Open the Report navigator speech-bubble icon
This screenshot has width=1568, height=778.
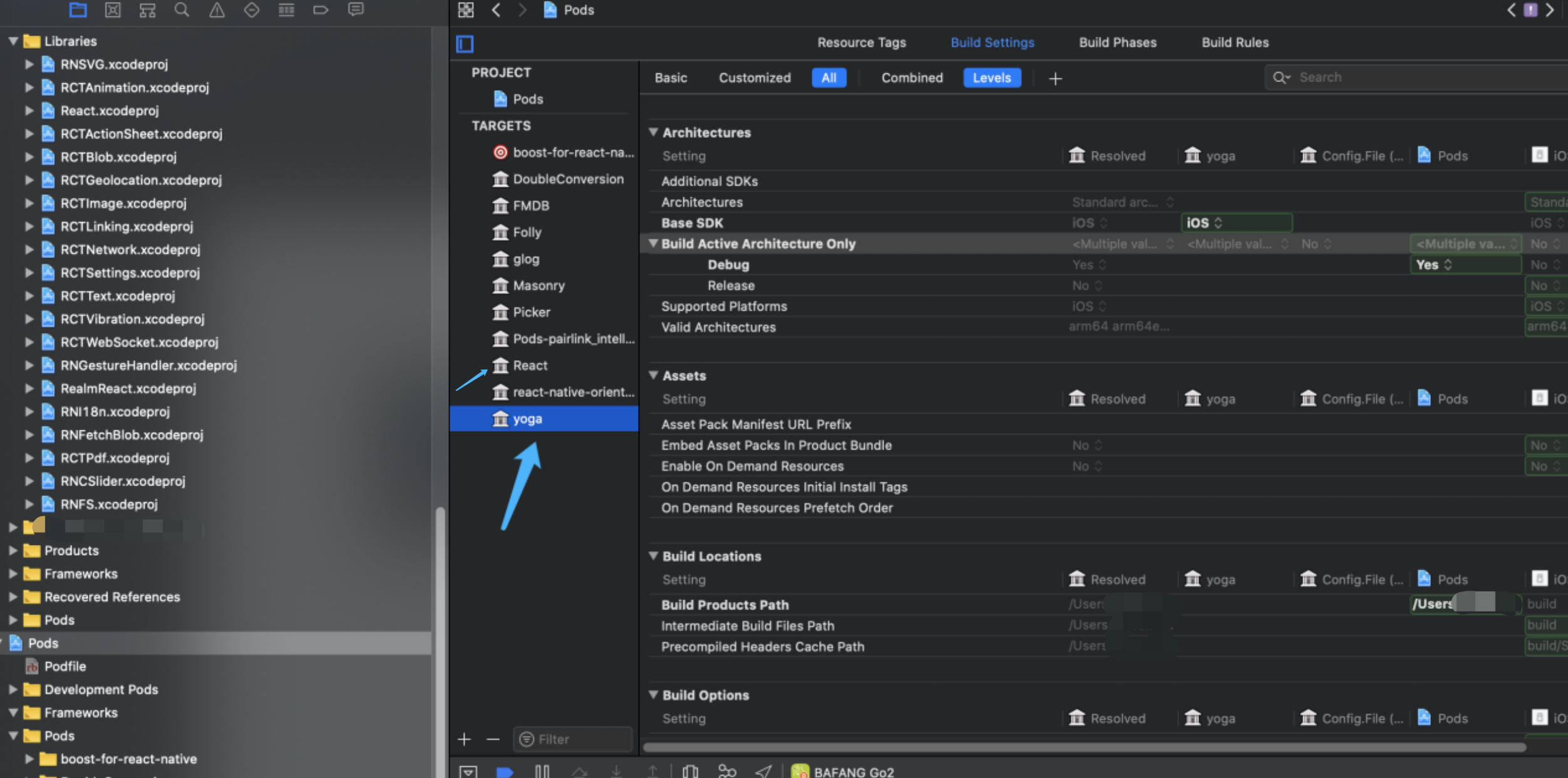pyautogui.click(x=356, y=9)
